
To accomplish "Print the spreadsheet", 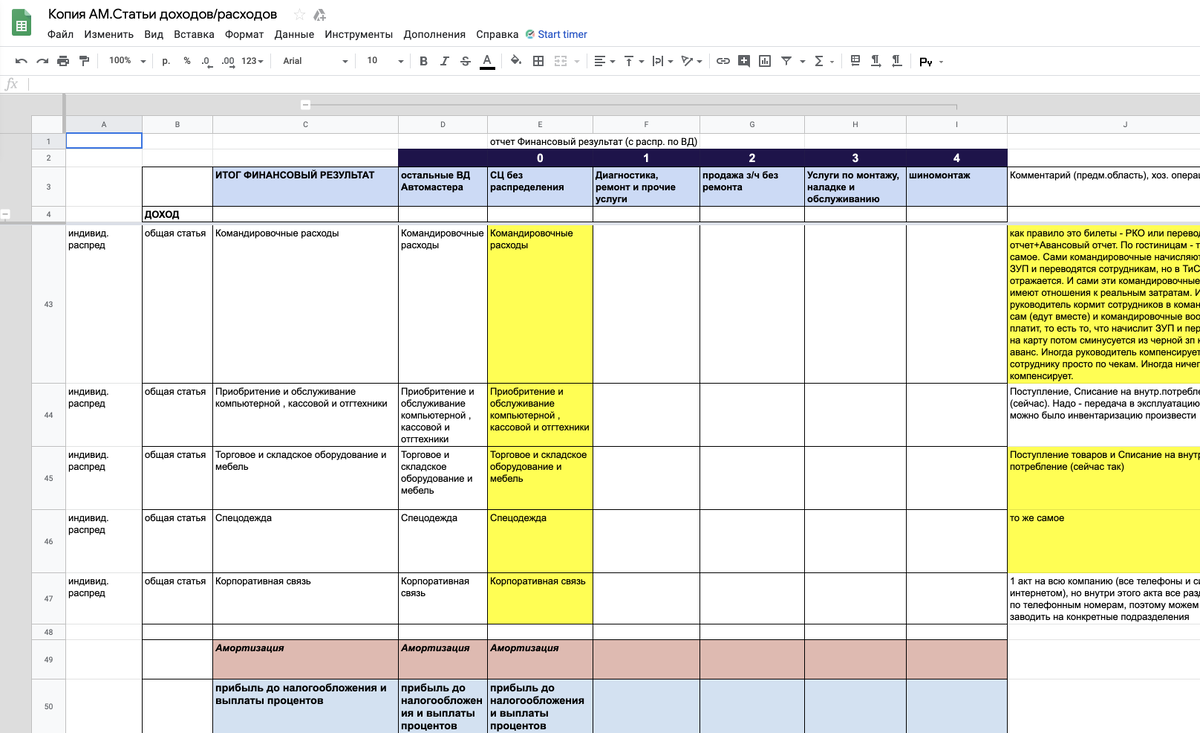I will (x=63, y=61).
